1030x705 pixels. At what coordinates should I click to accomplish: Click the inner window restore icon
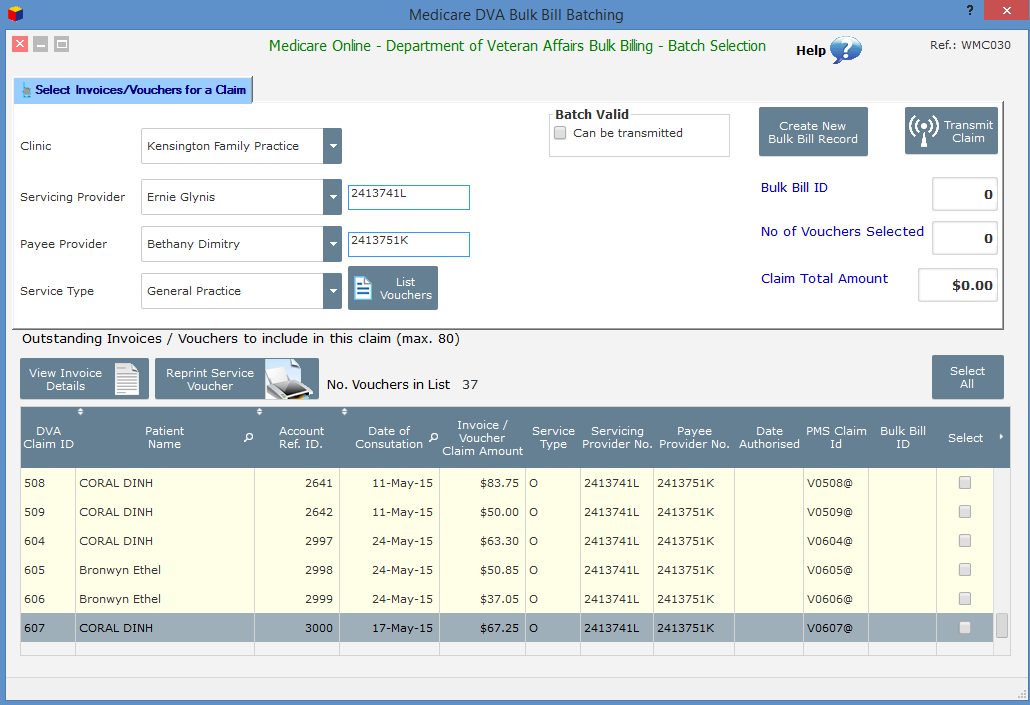click(x=62, y=44)
